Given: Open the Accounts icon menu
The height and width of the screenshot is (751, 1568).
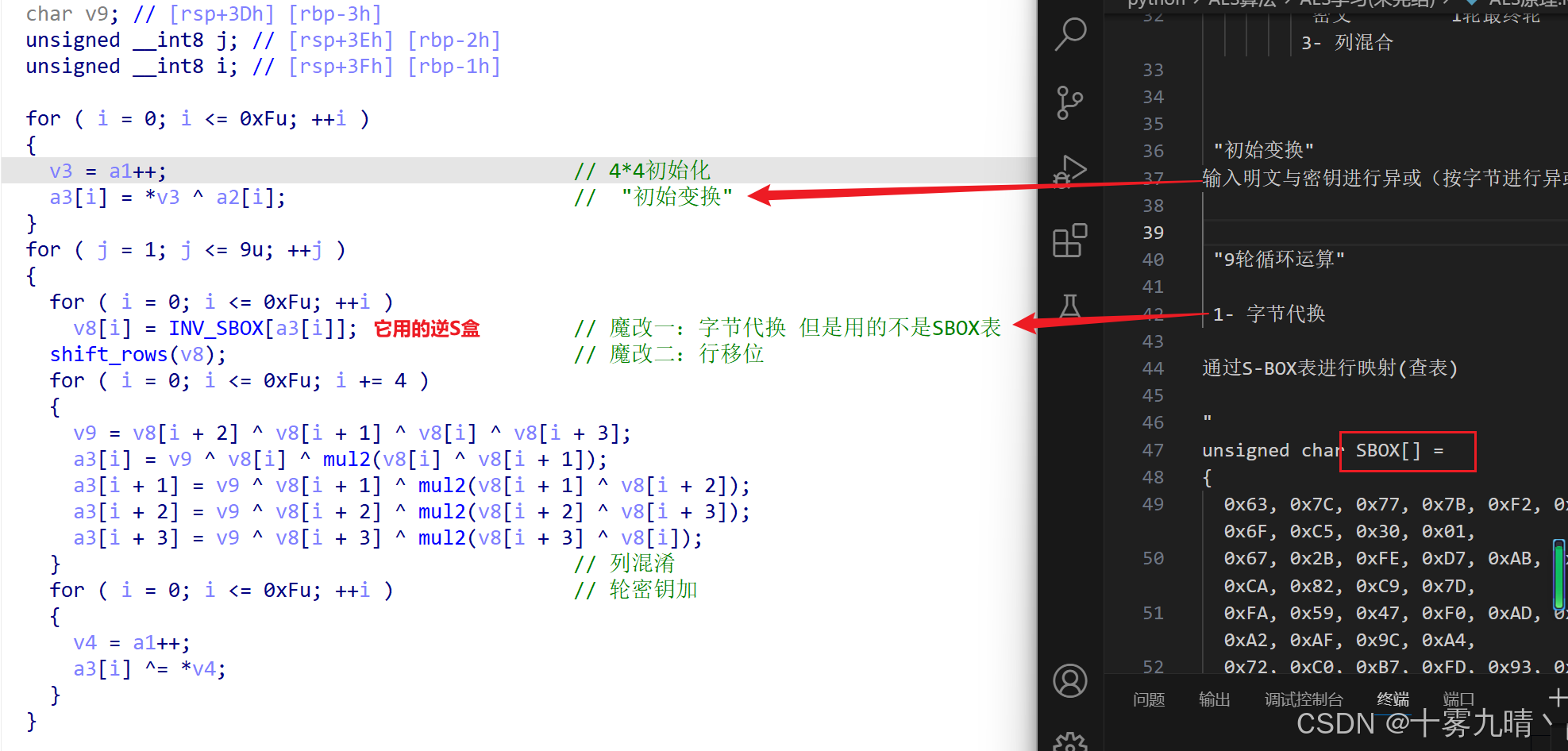Looking at the screenshot, I should (x=1070, y=680).
